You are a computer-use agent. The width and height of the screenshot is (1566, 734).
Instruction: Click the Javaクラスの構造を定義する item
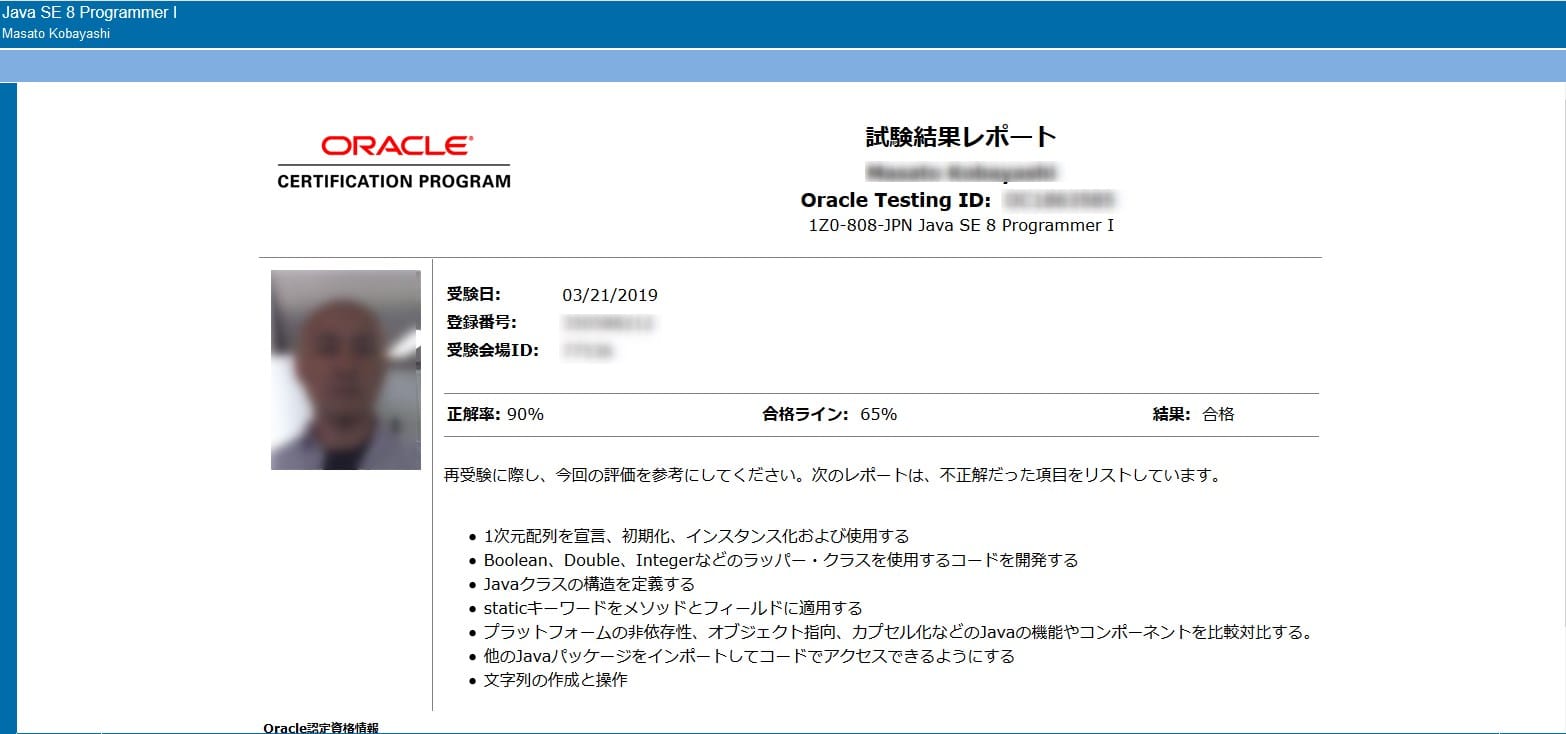point(588,584)
